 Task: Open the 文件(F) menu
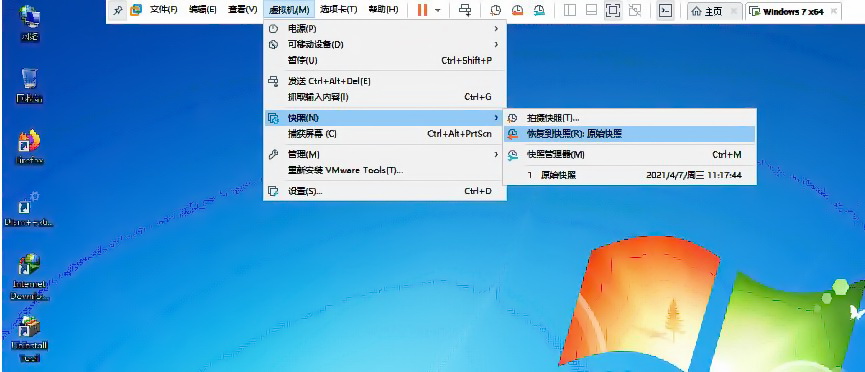pyautogui.click(x=164, y=10)
